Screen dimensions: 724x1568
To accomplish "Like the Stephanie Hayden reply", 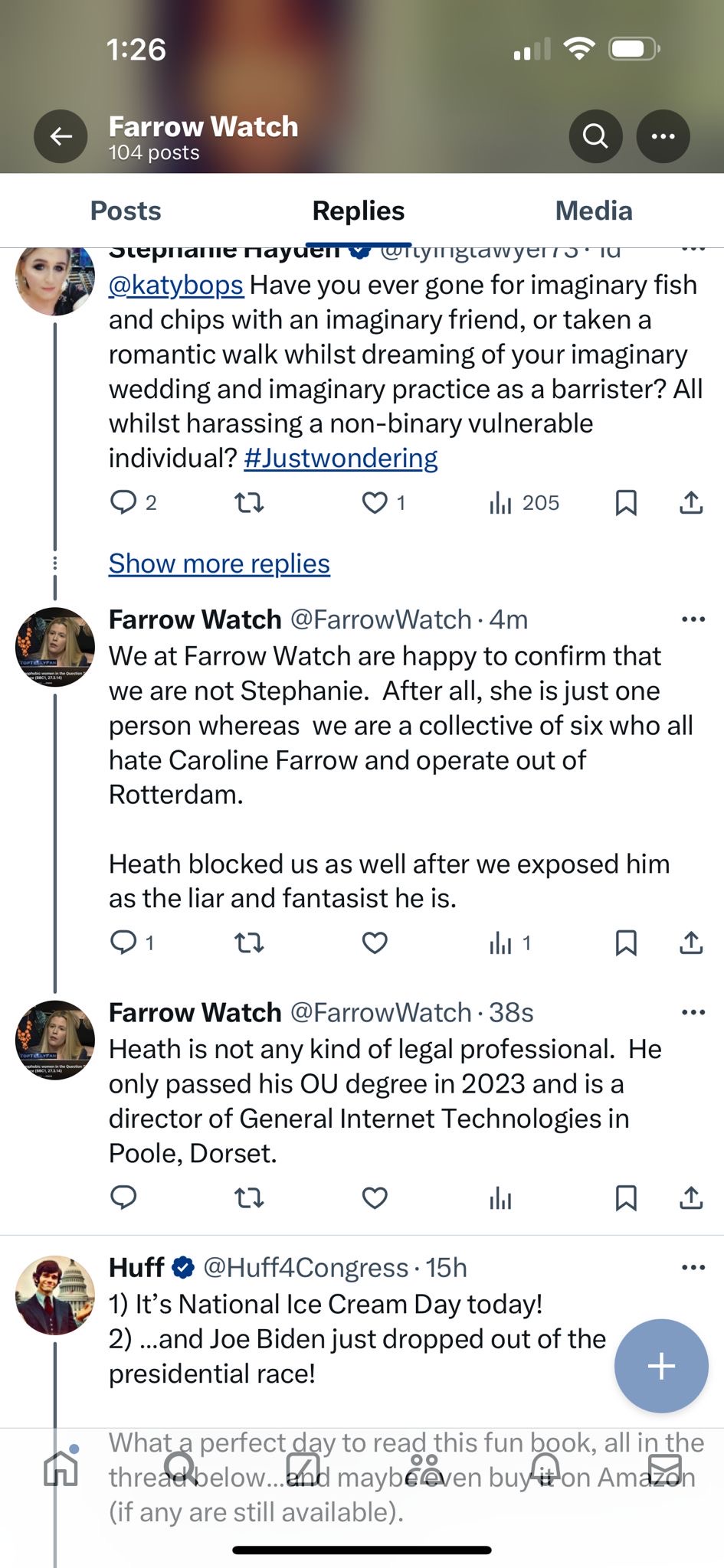I will coord(375,503).
